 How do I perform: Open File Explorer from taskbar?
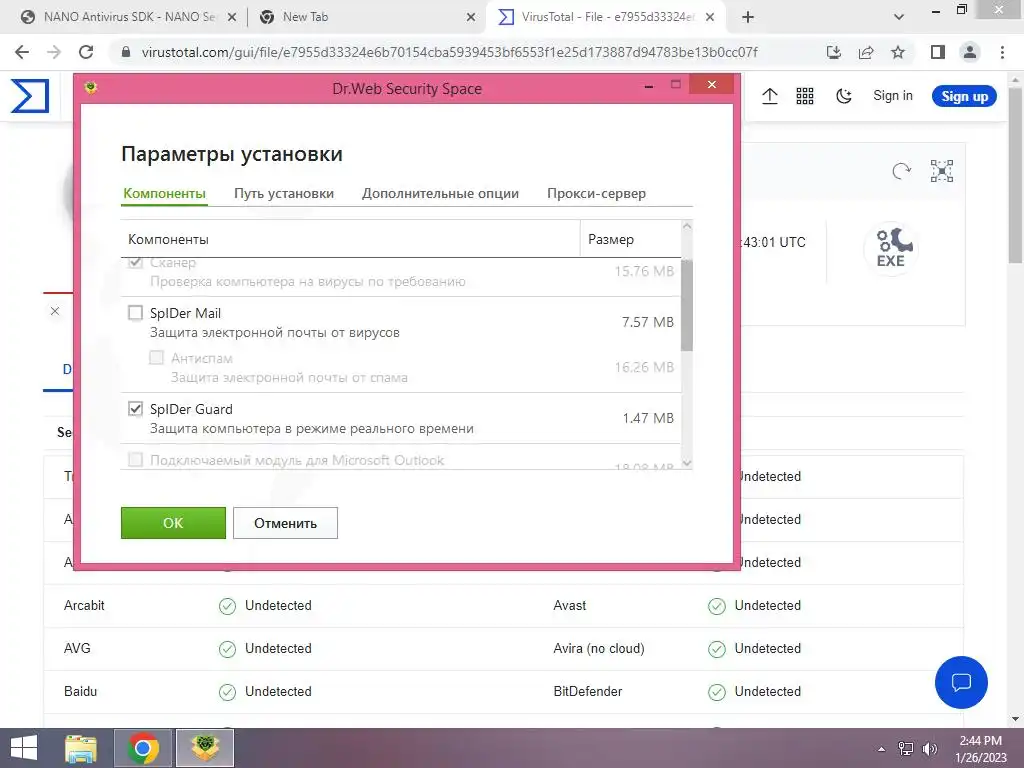[x=81, y=748]
